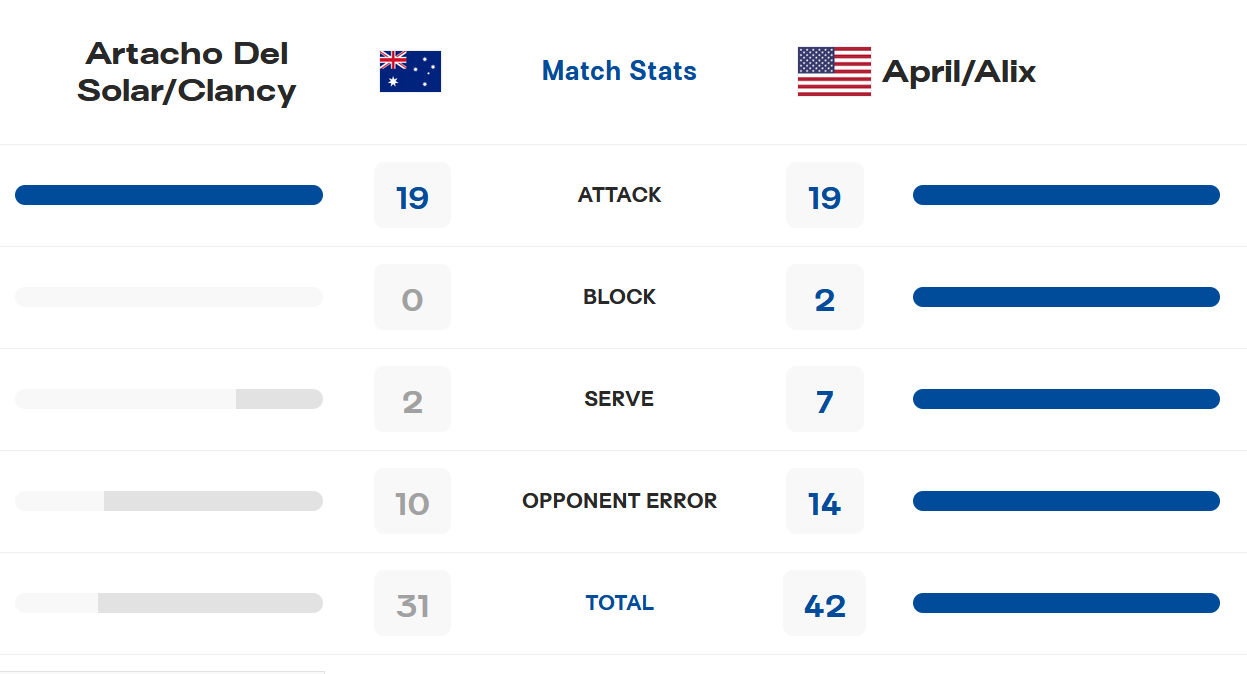Open the Match Stats heading link
The image size is (1247, 674).
pos(619,71)
